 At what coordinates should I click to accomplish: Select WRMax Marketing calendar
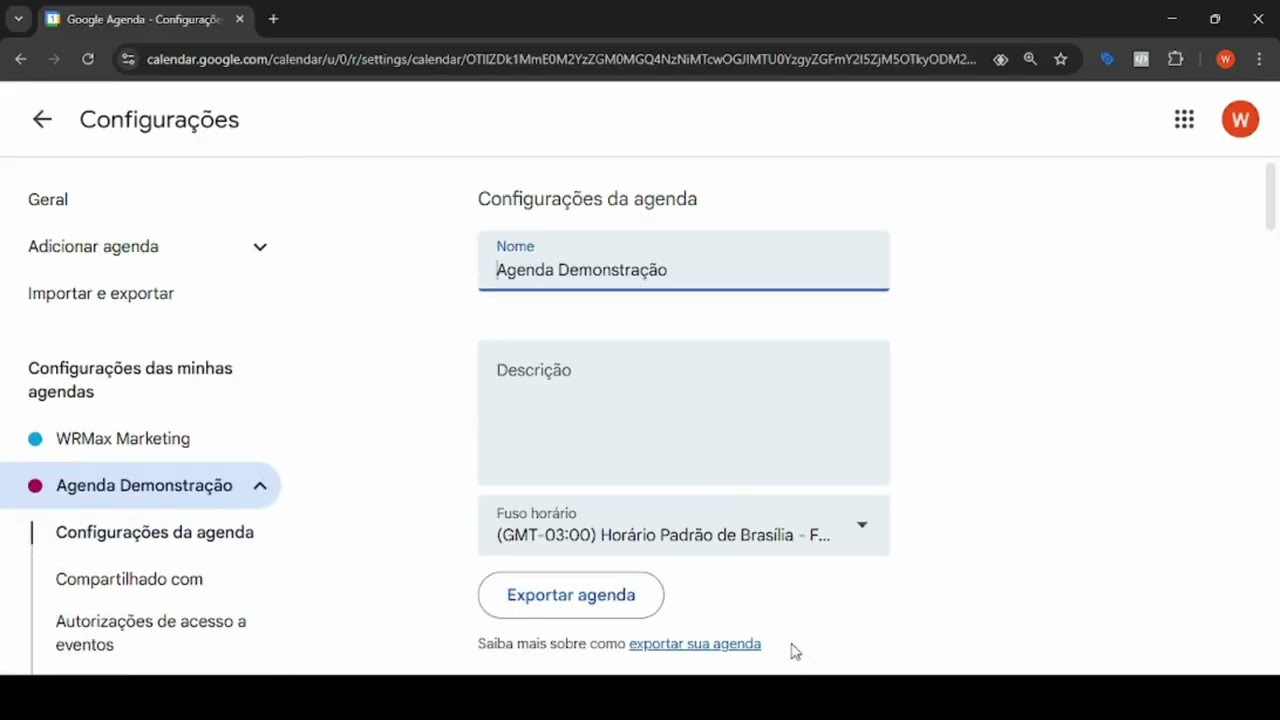(x=123, y=438)
